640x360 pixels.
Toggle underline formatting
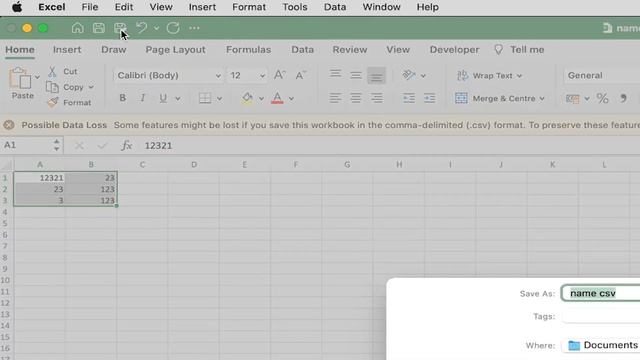(x=163, y=98)
